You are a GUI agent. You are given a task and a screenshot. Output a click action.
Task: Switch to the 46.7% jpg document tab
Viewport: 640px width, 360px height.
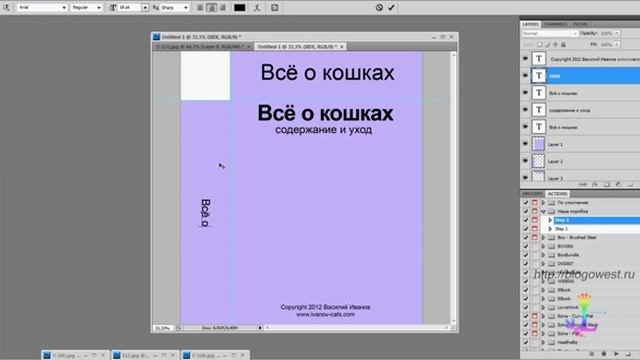pos(203,47)
